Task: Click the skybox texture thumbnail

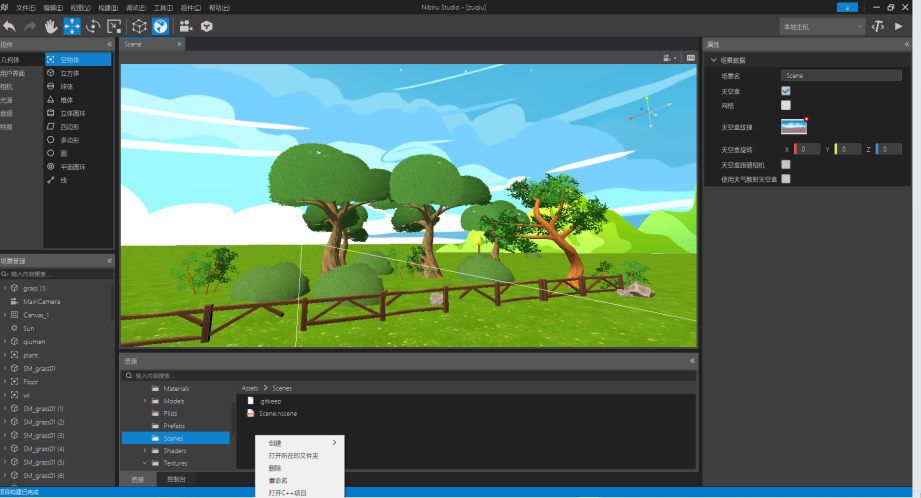Action: pyautogui.click(x=793, y=126)
